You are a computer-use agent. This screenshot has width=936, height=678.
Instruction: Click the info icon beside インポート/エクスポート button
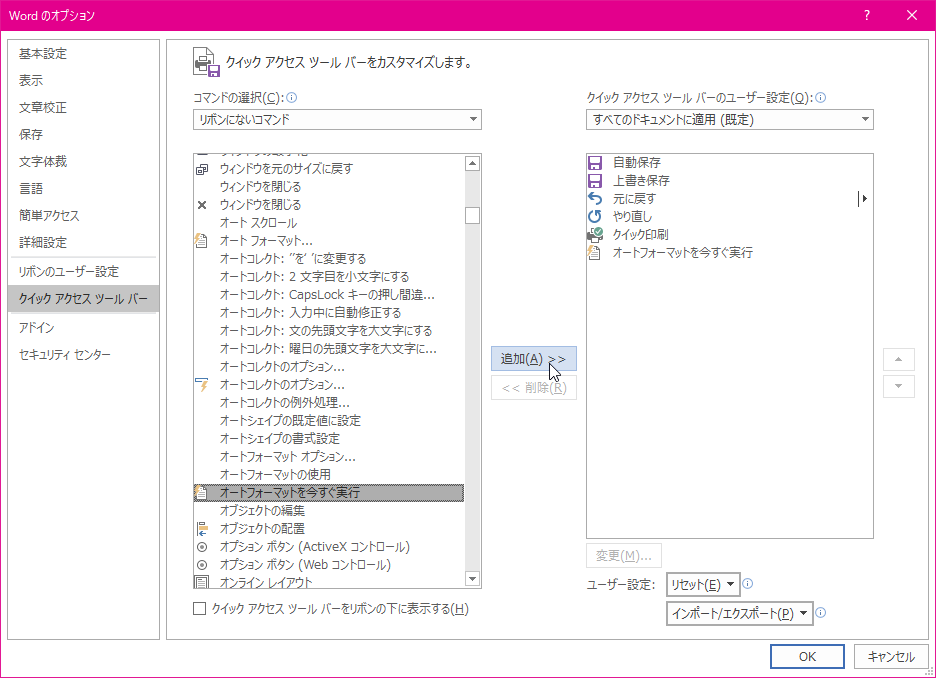(821, 612)
